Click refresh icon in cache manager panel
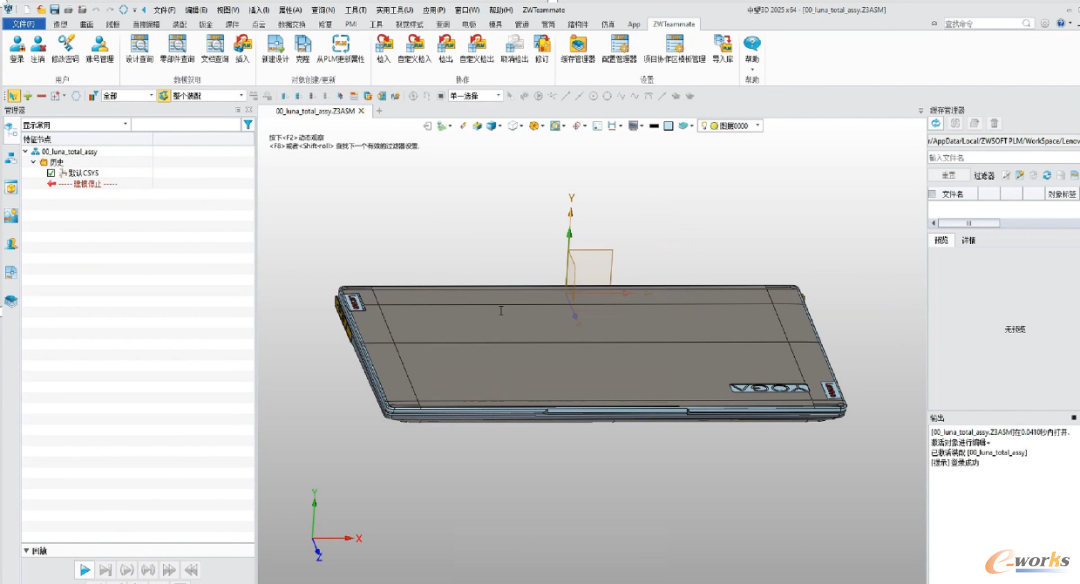This screenshot has height=584, width=1080. (x=936, y=123)
